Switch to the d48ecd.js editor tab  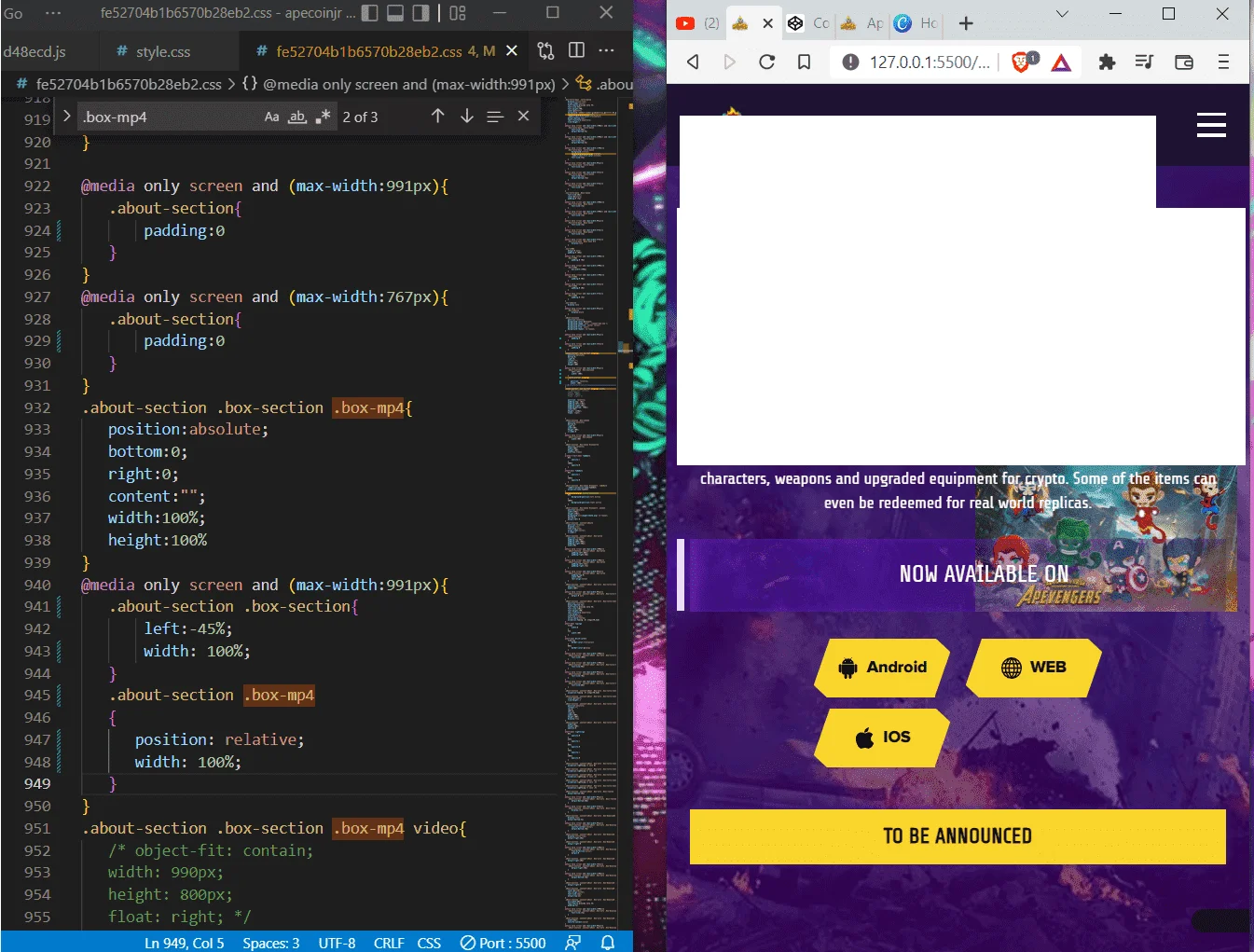click(34, 51)
